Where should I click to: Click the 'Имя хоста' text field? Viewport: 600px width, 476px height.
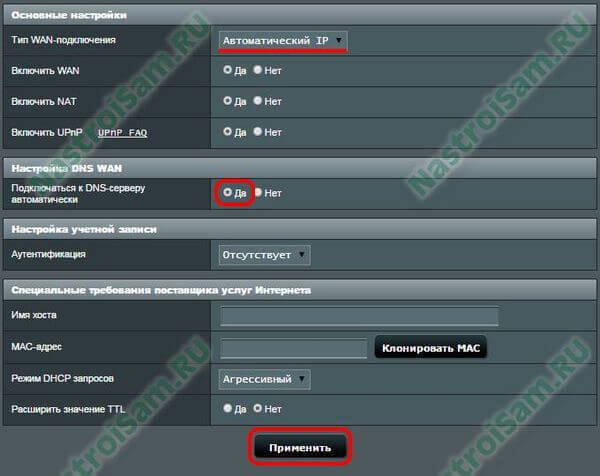coord(359,317)
